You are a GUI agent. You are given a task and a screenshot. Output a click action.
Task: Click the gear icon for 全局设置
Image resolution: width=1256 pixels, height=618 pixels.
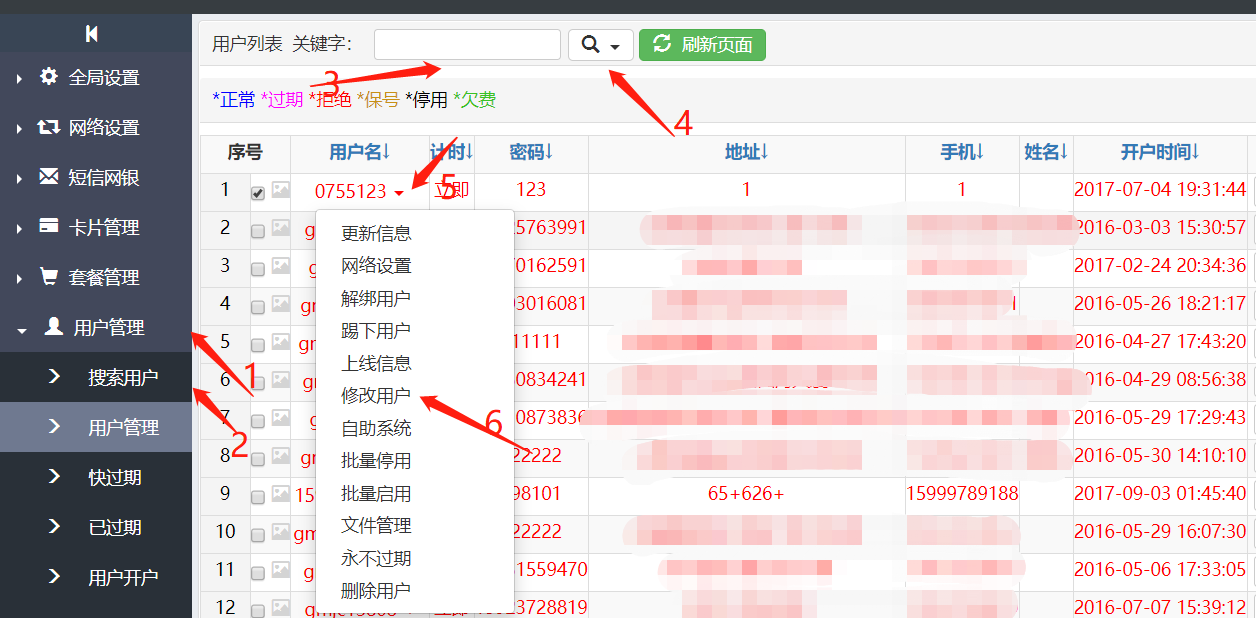[x=48, y=76]
